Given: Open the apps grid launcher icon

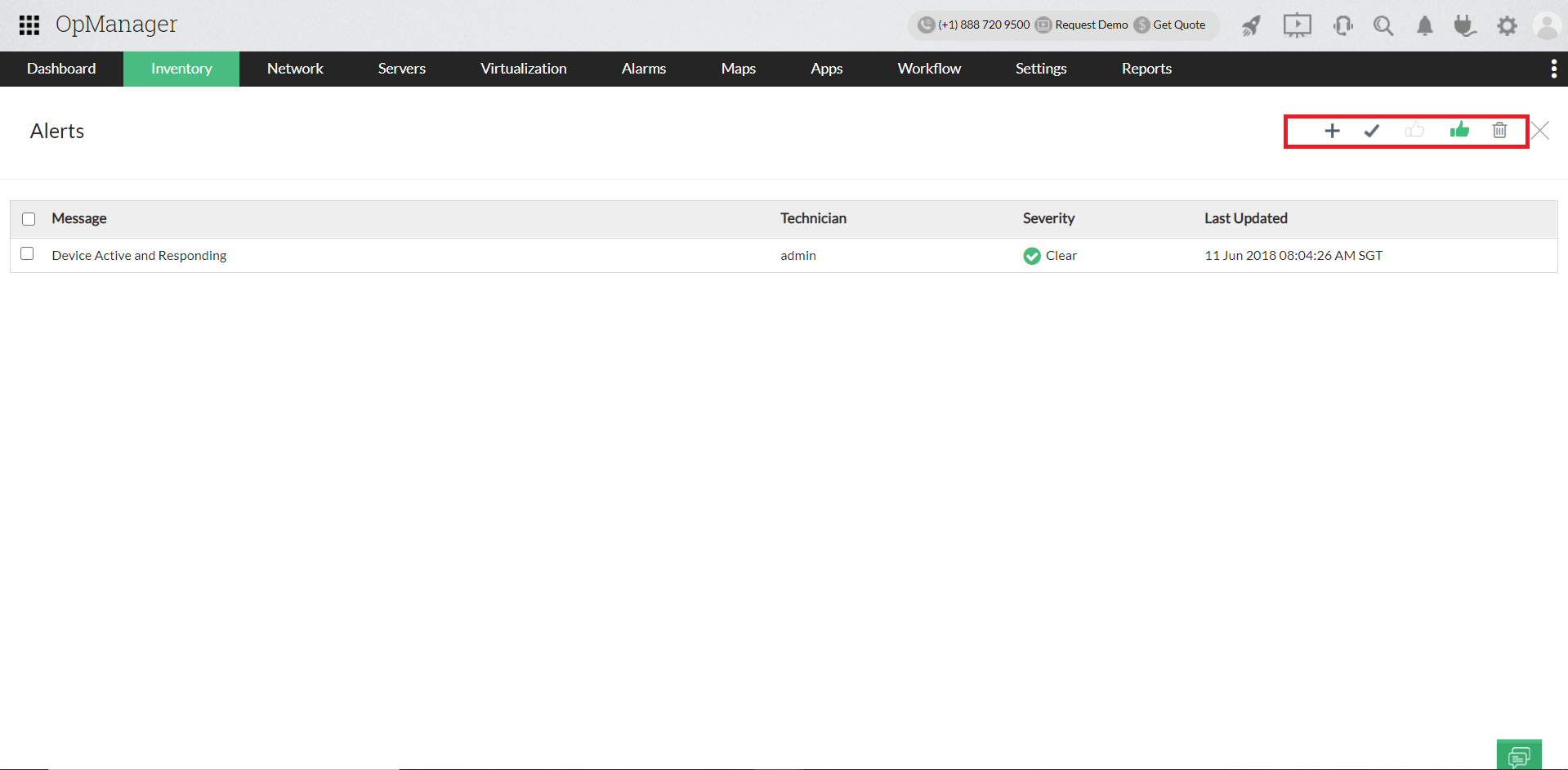Looking at the screenshot, I should click(x=29, y=25).
